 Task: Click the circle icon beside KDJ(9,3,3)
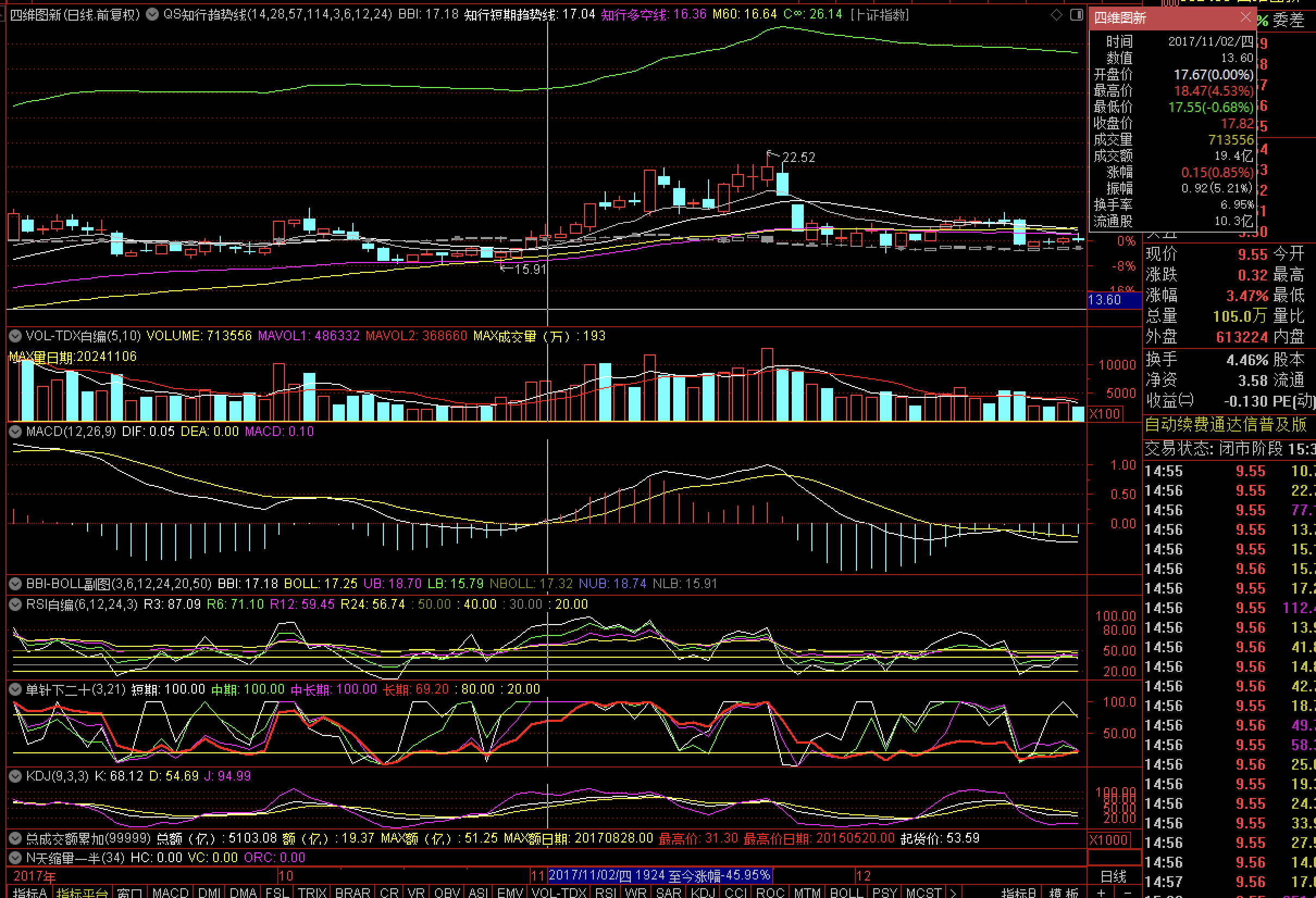pos(15,776)
